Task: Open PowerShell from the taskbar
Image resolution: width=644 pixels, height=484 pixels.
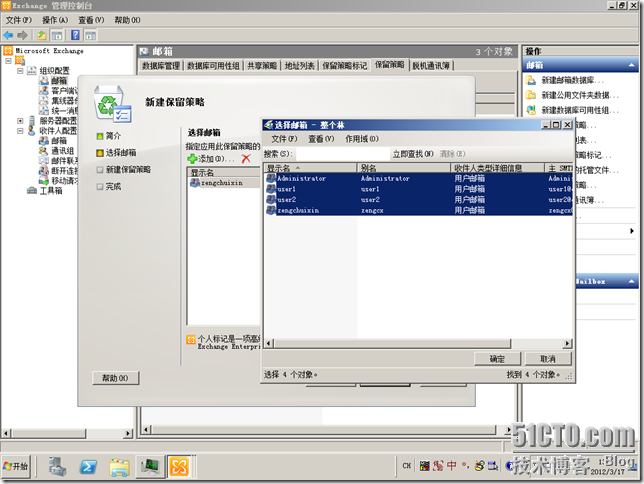Action: click(88, 466)
